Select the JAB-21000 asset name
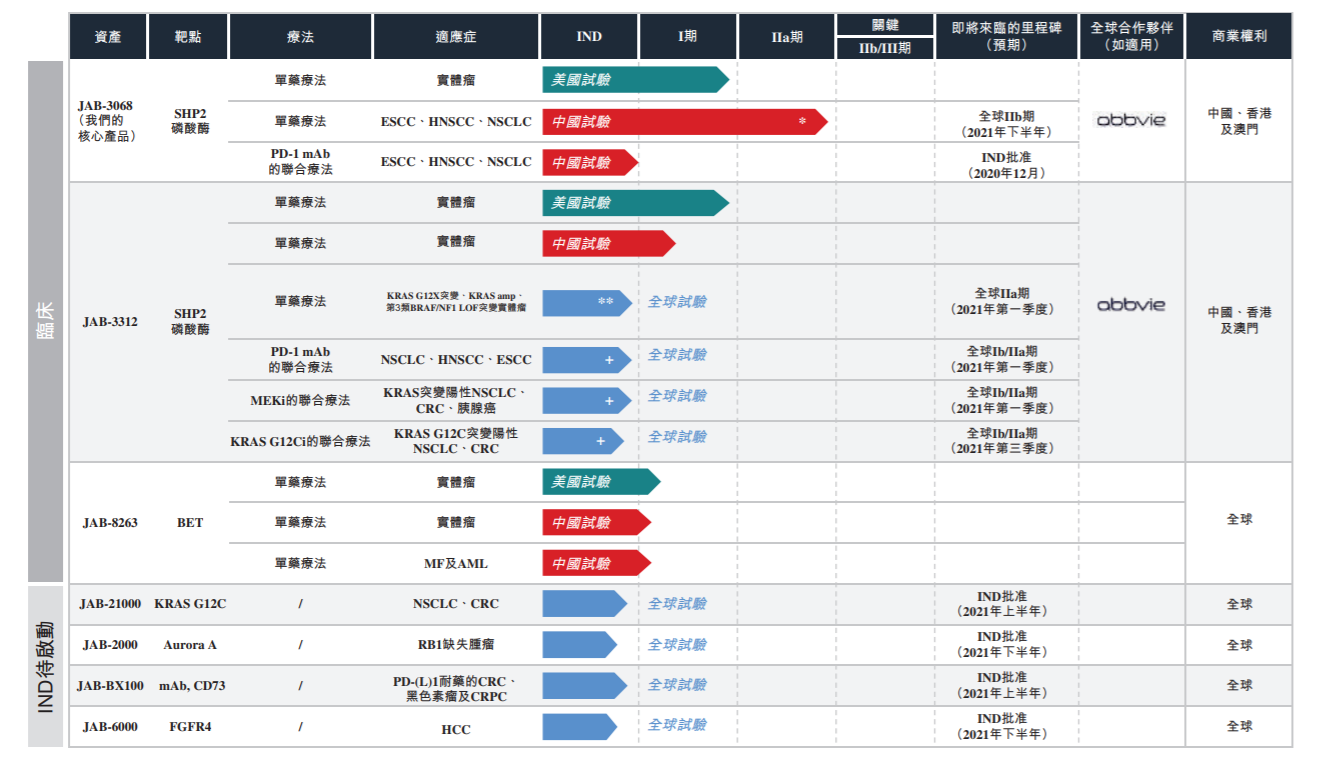The height and width of the screenshot is (772, 1319). 110,604
